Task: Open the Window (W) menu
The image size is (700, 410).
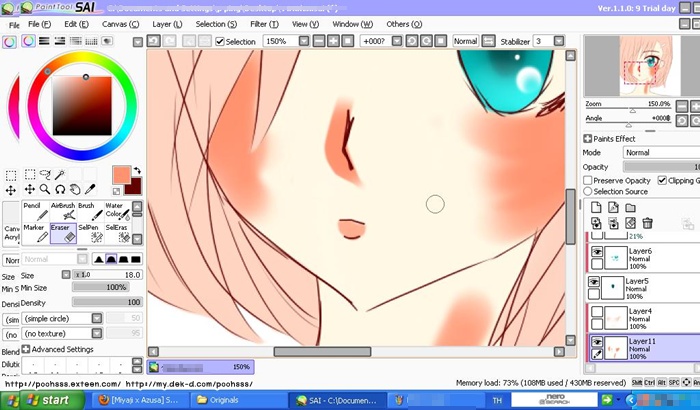Action: pos(352,24)
